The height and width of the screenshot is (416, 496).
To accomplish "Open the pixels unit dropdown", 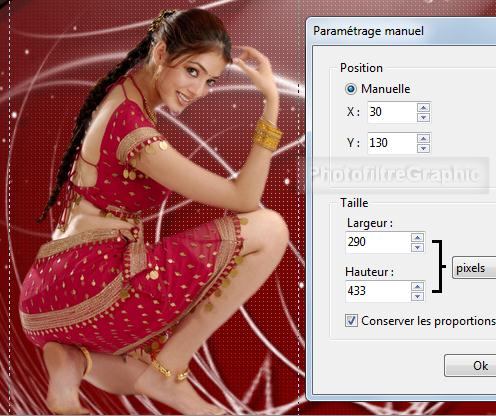I will tap(474, 268).
